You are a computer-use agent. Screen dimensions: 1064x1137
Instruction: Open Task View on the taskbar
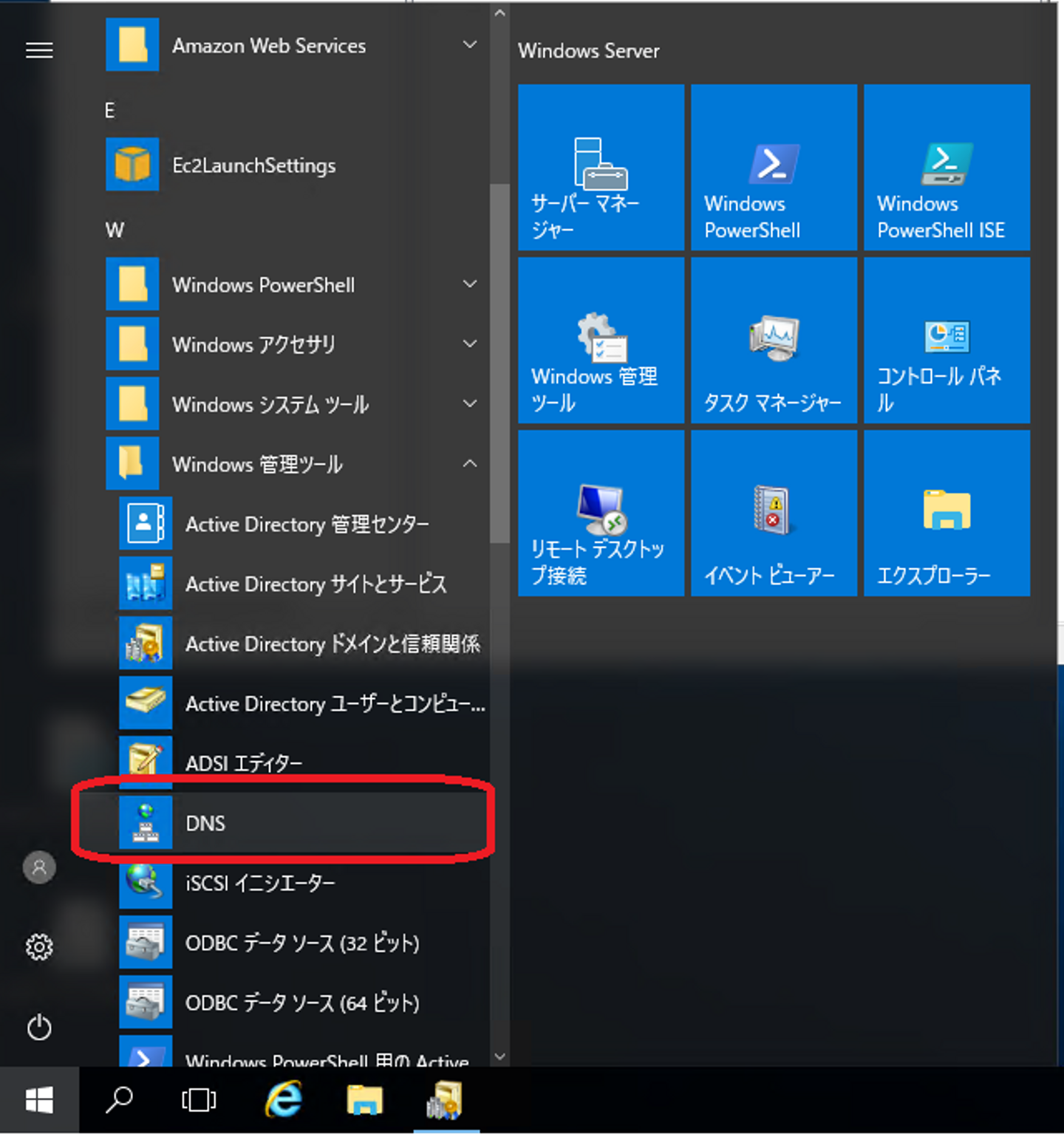(x=199, y=1101)
